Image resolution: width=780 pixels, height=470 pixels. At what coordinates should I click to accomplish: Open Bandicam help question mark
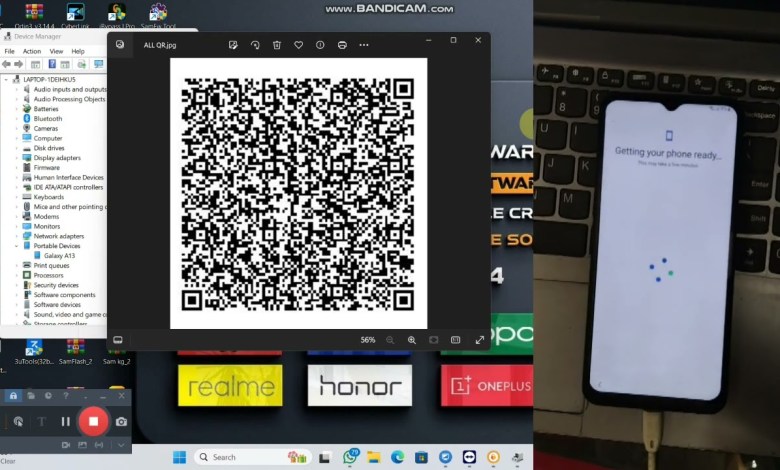tap(66, 396)
